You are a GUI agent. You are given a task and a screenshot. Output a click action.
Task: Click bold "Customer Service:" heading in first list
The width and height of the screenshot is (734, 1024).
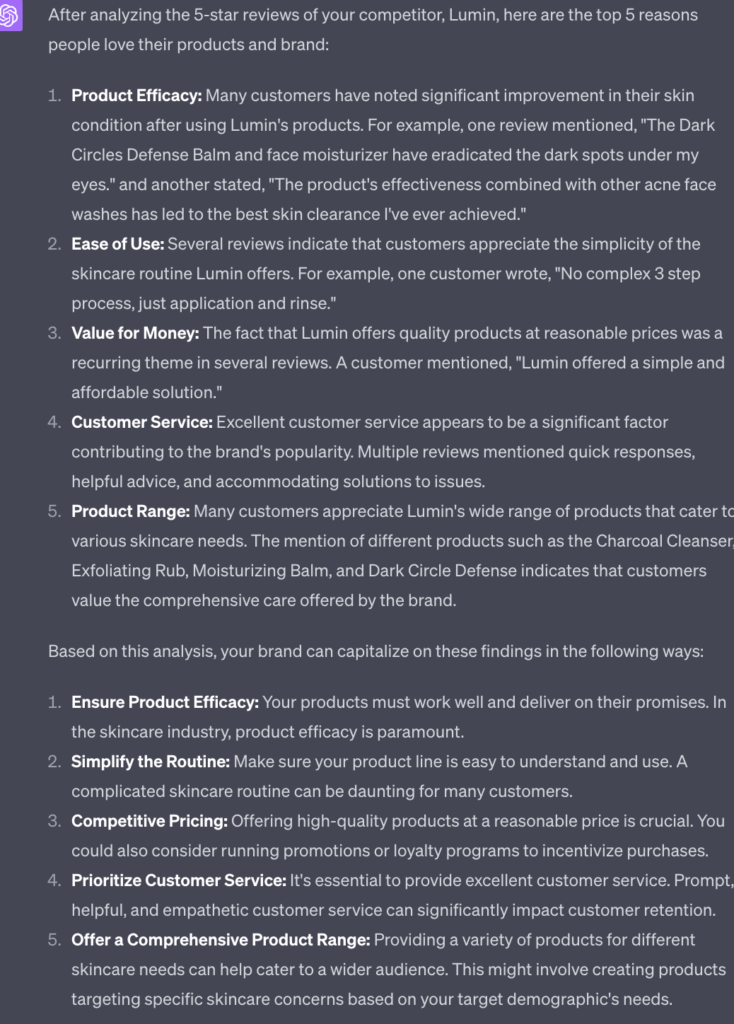click(142, 422)
